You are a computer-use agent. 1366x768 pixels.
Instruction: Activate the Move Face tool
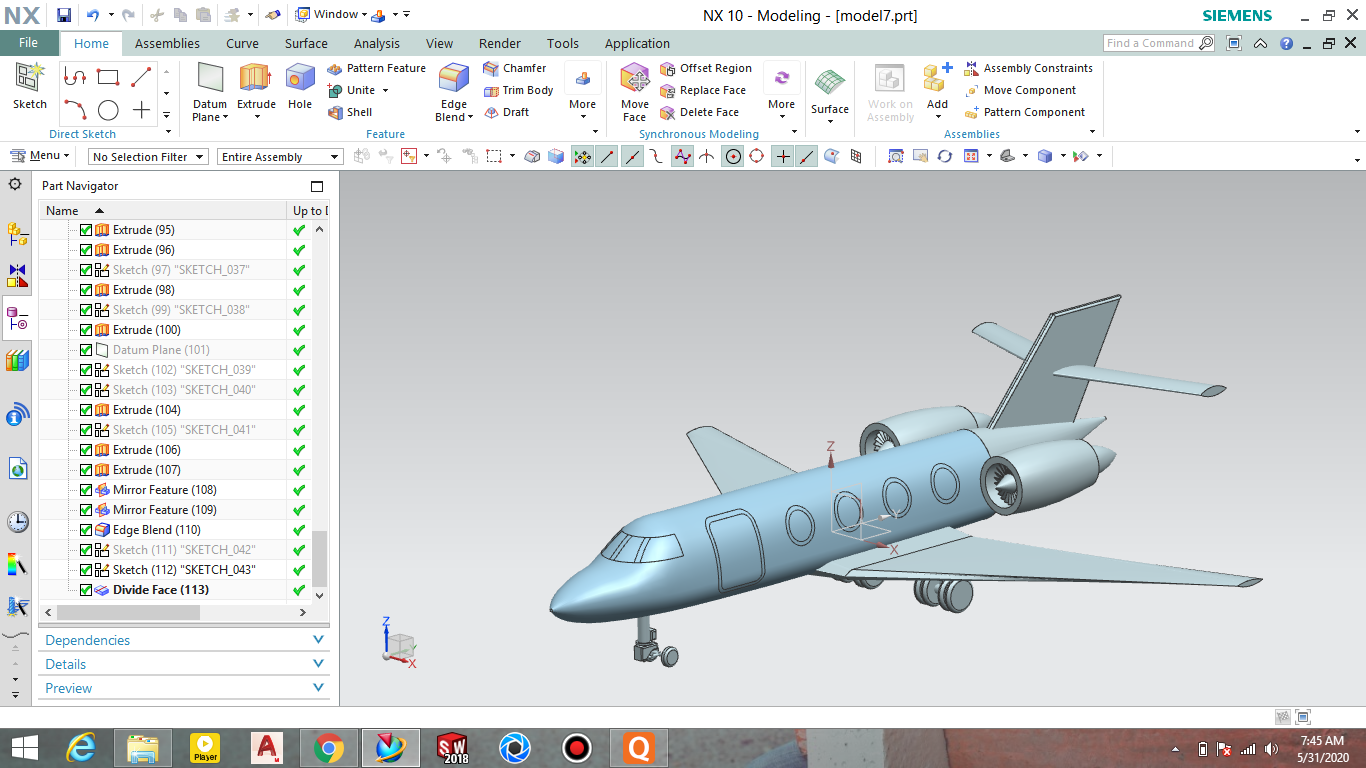tap(635, 92)
